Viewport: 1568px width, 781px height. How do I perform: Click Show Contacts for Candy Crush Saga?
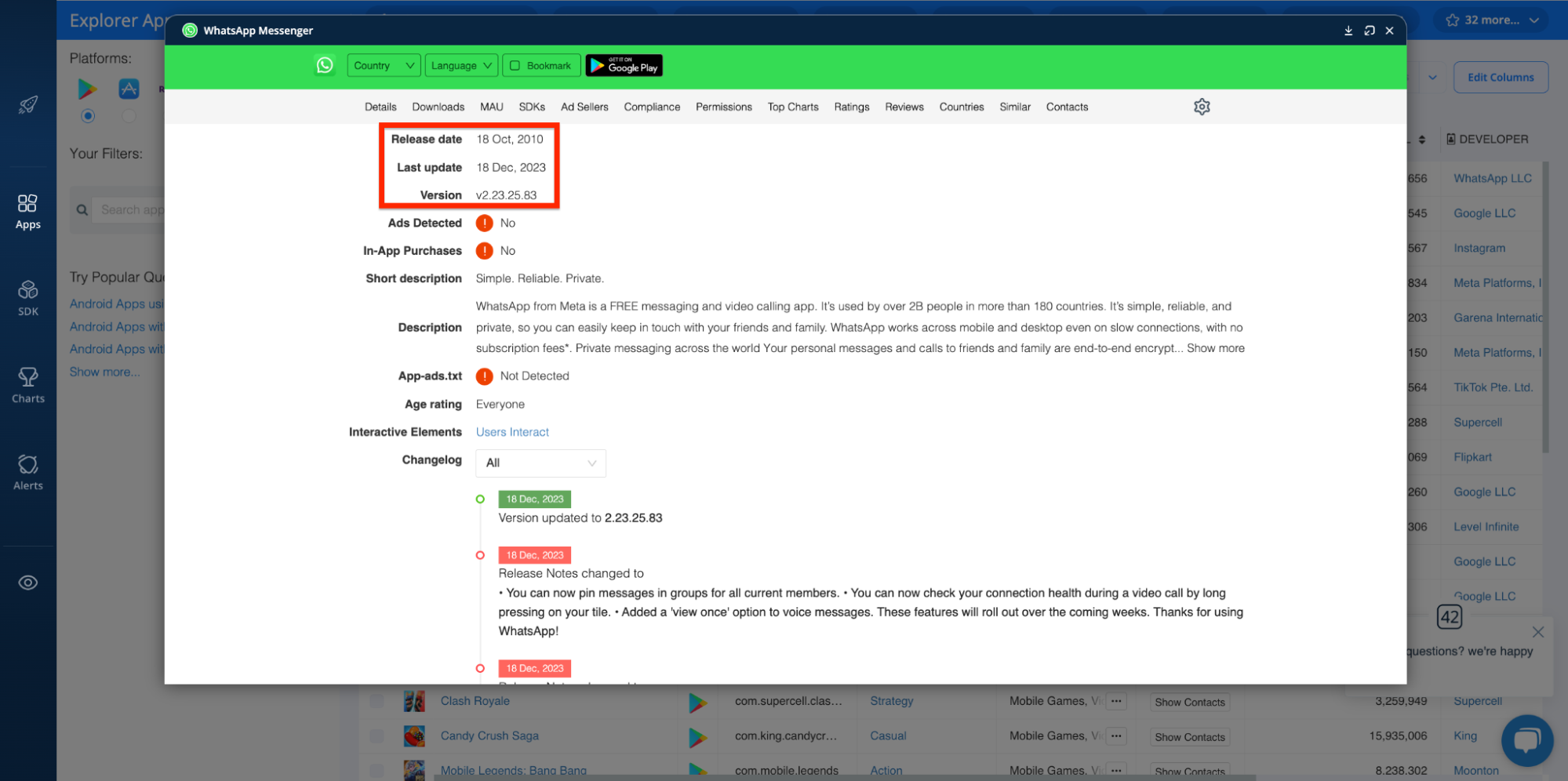pyautogui.click(x=1189, y=736)
